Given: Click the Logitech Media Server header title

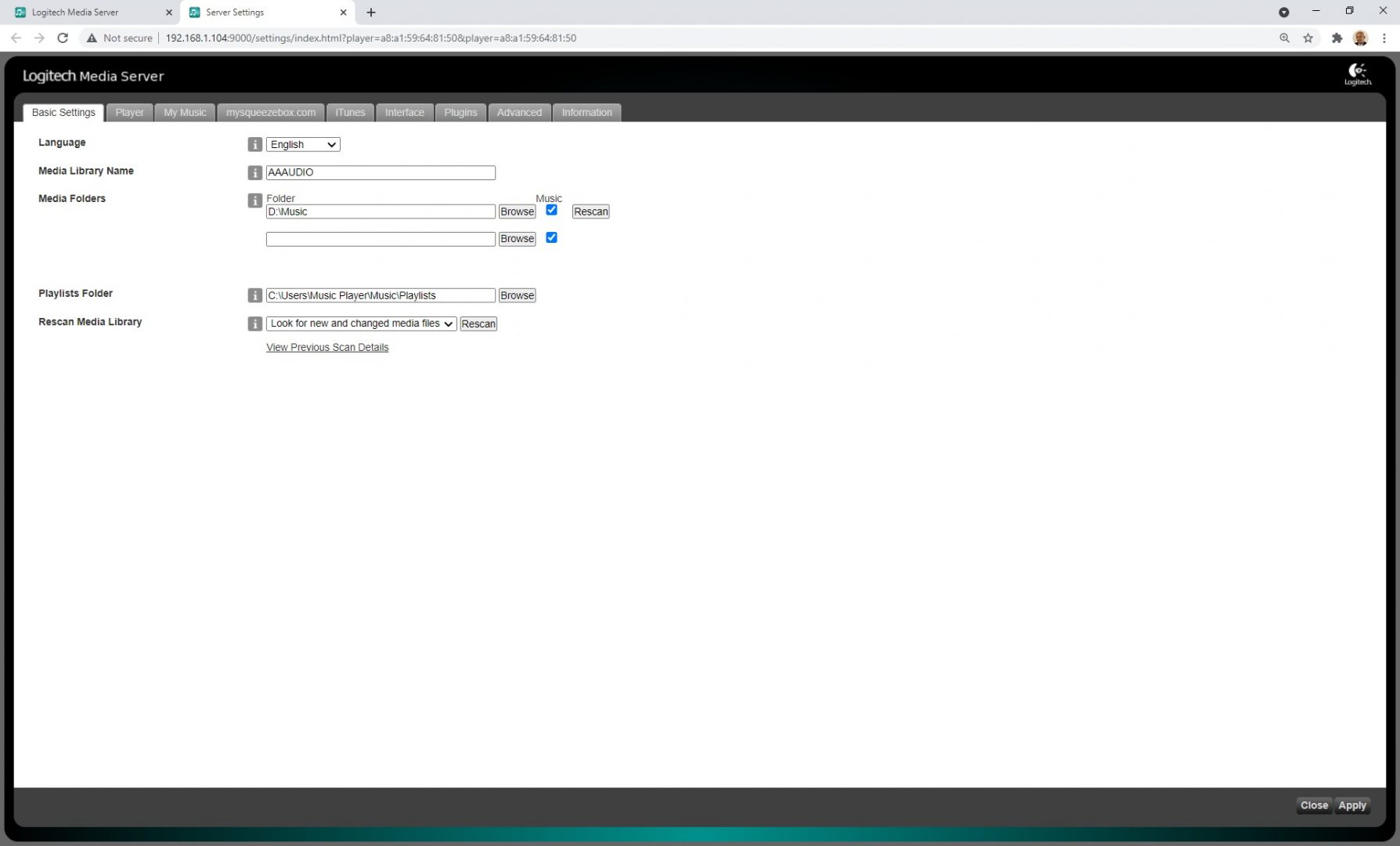Looking at the screenshot, I should point(93,76).
